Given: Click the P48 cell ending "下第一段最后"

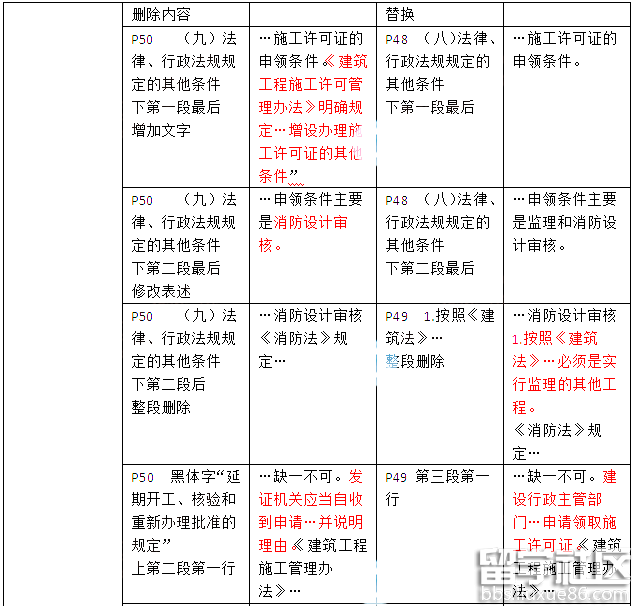Looking at the screenshot, I should [x=438, y=73].
